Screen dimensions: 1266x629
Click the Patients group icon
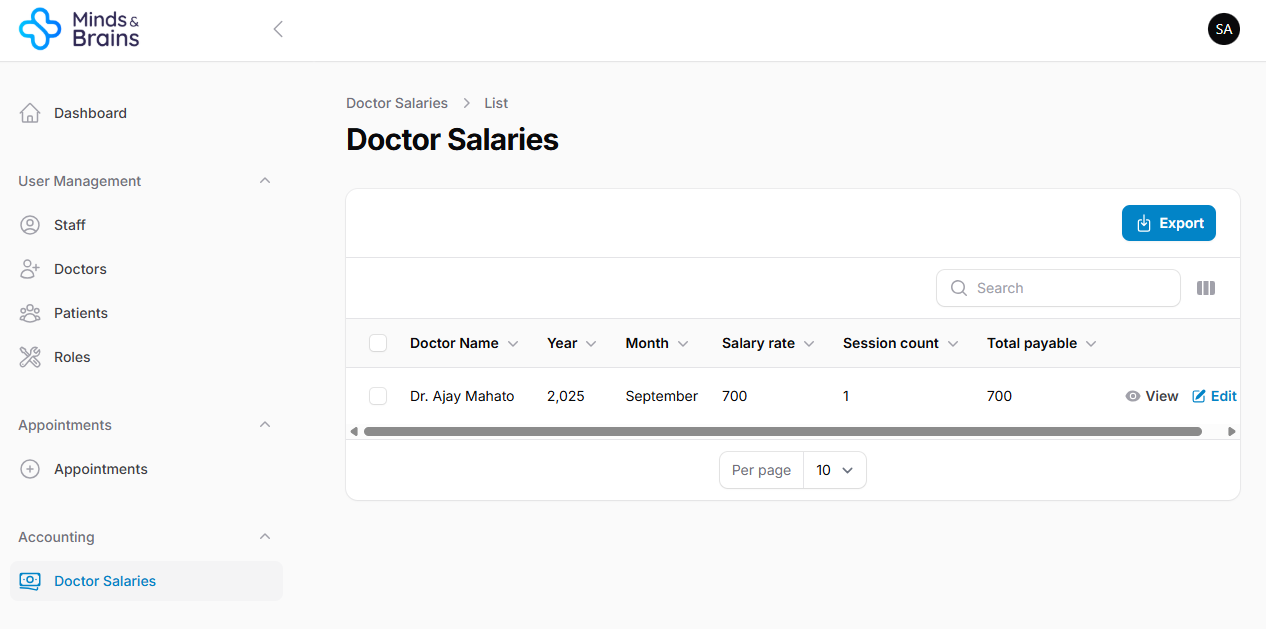click(x=30, y=313)
